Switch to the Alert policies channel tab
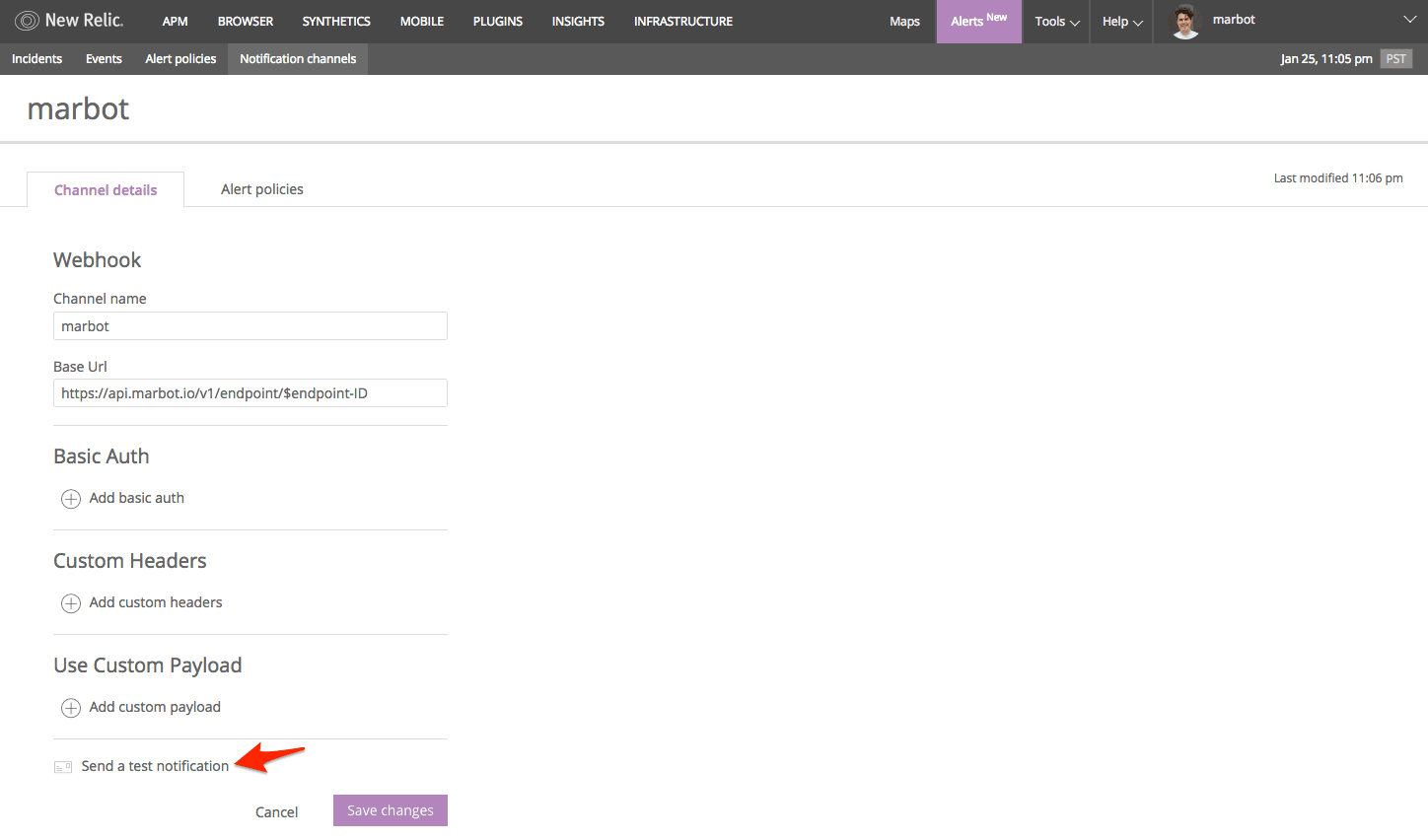The height and width of the screenshot is (840, 1428). [262, 189]
